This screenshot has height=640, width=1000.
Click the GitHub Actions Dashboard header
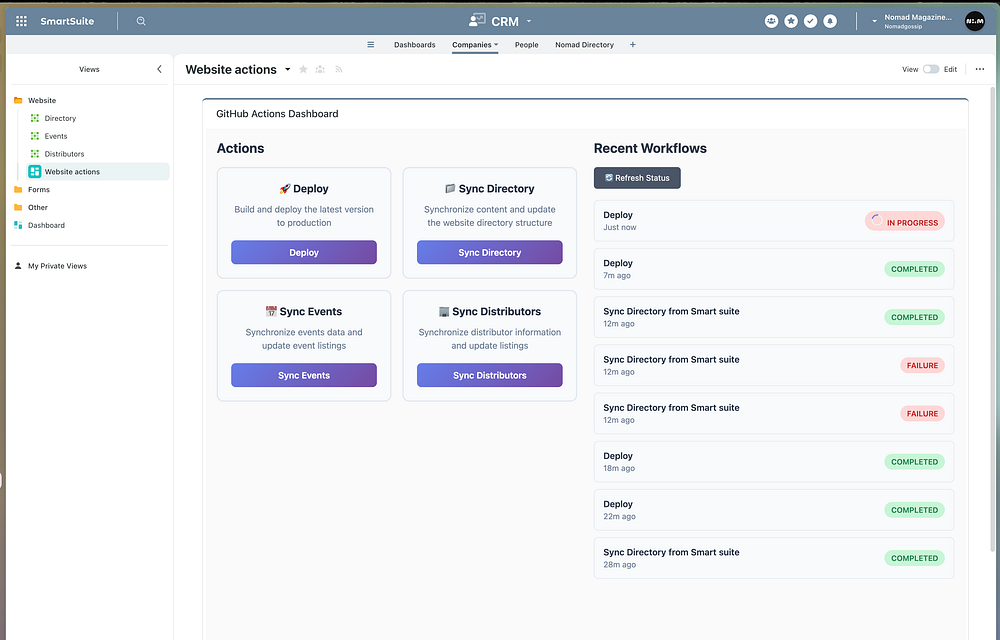[277, 113]
